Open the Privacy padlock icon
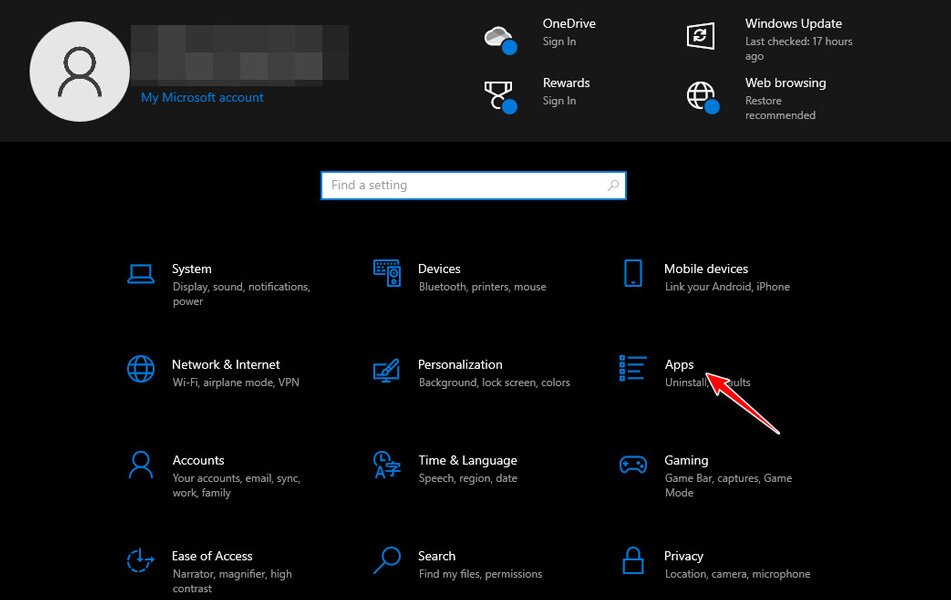Image resolution: width=951 pixels, height=600 pixels. click(633, 561)
